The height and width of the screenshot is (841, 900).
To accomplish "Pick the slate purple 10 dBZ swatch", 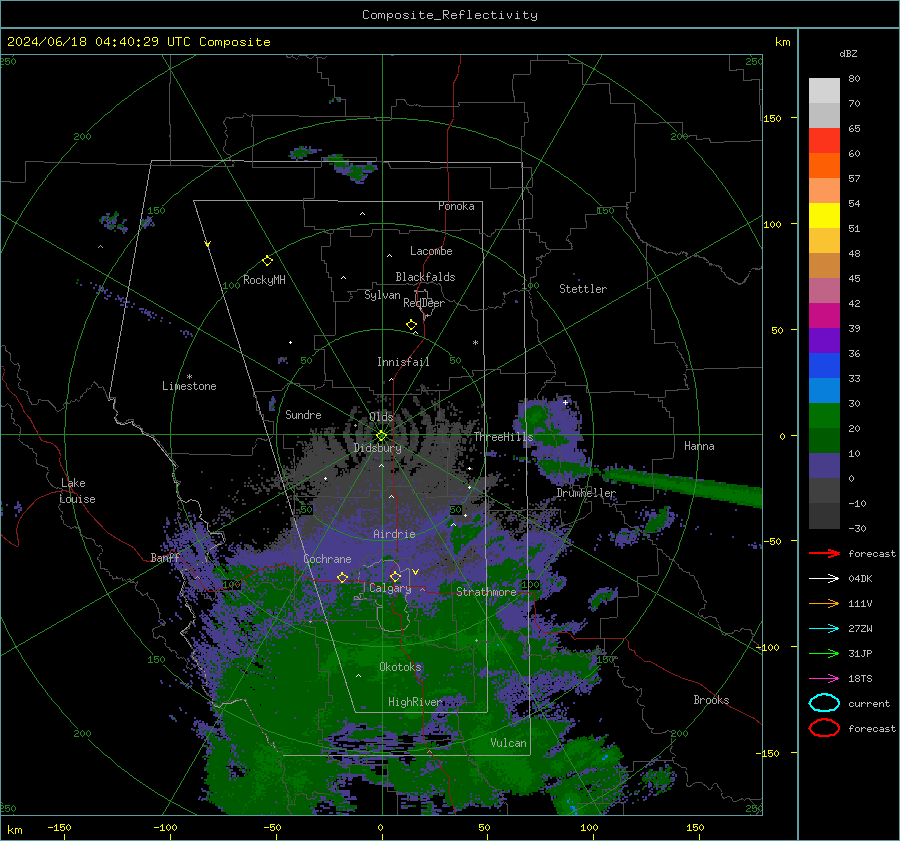I will 824,465.
